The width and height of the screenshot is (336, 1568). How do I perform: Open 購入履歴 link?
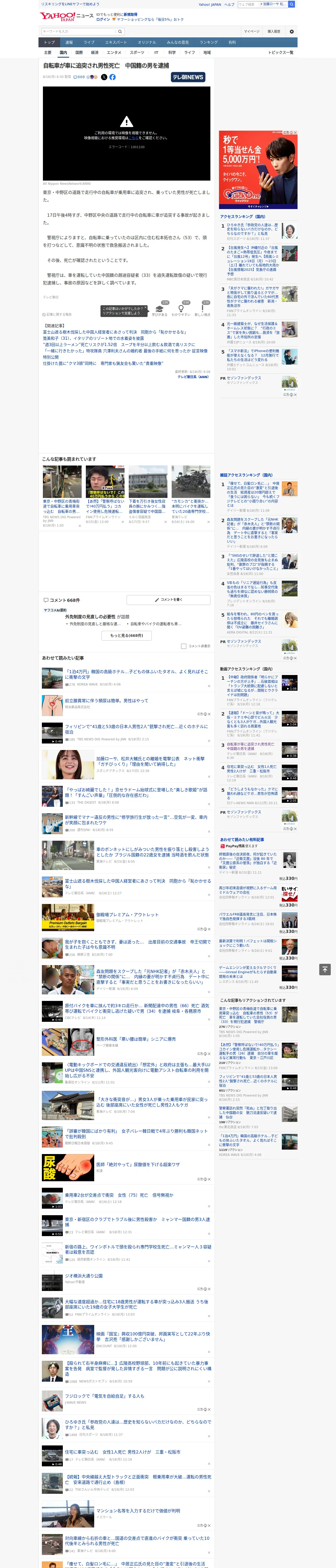[x=274, y=32]
